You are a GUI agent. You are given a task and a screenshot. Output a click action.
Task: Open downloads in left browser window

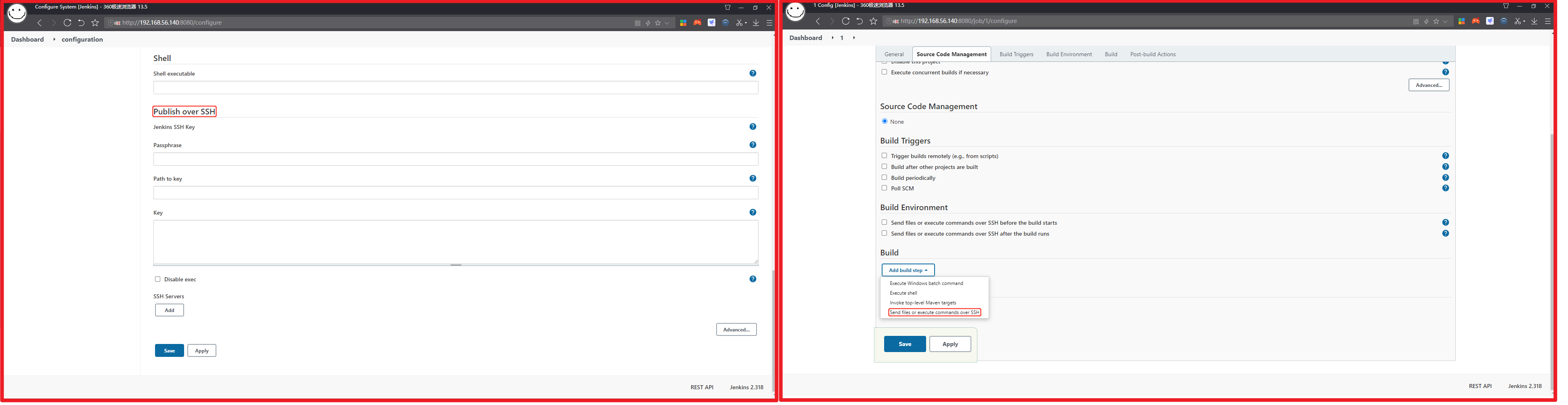pos(755,23)
